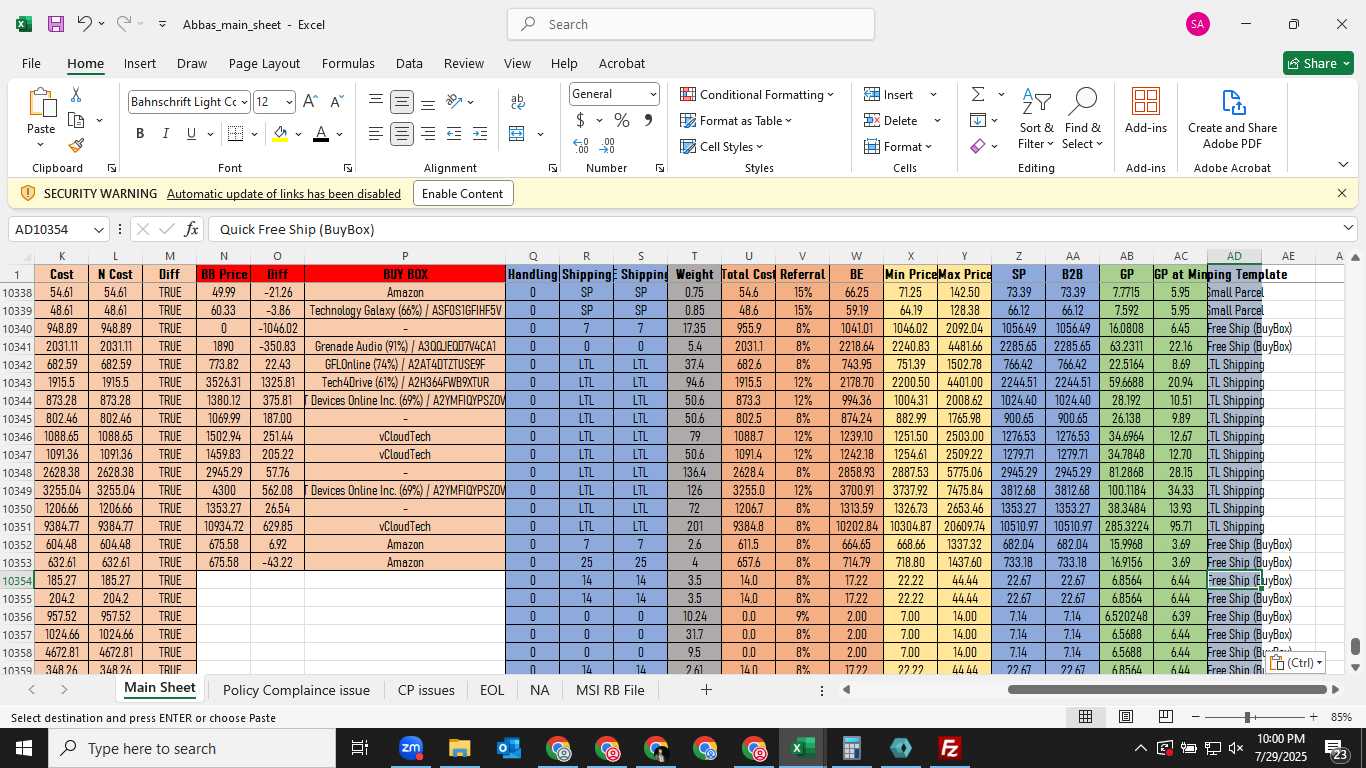1366x768 pixels.
Task: Click the AutoSum sigma icon
Action: 977,94
